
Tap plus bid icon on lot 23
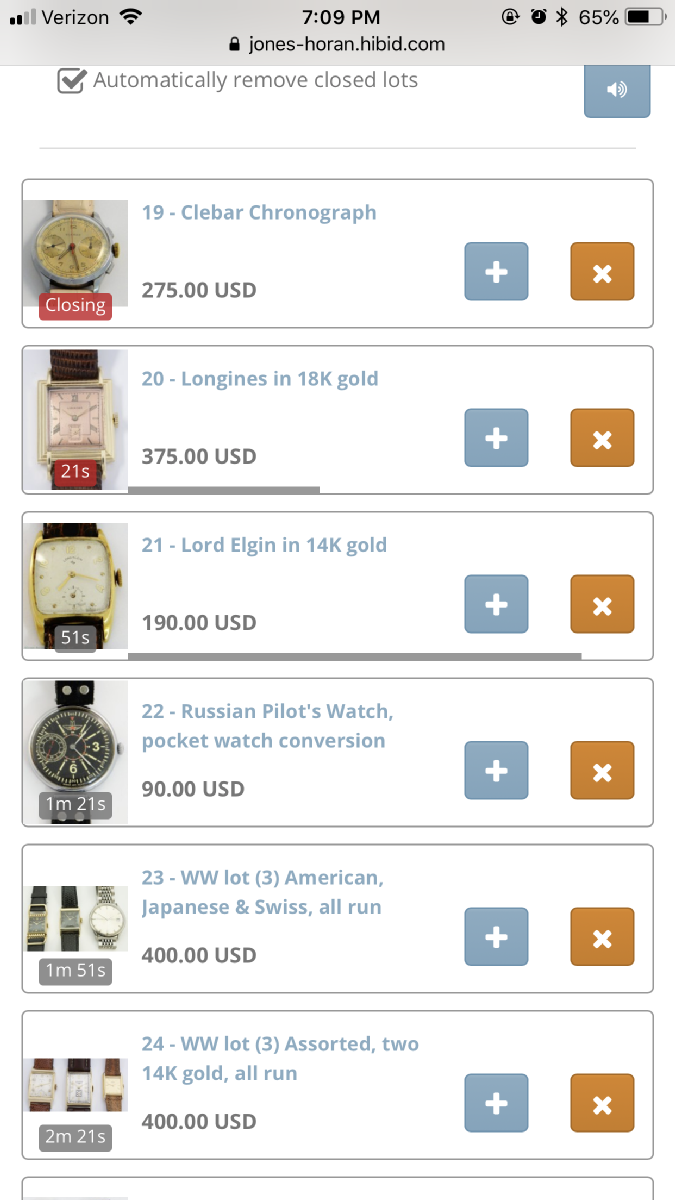pos(496,937)
